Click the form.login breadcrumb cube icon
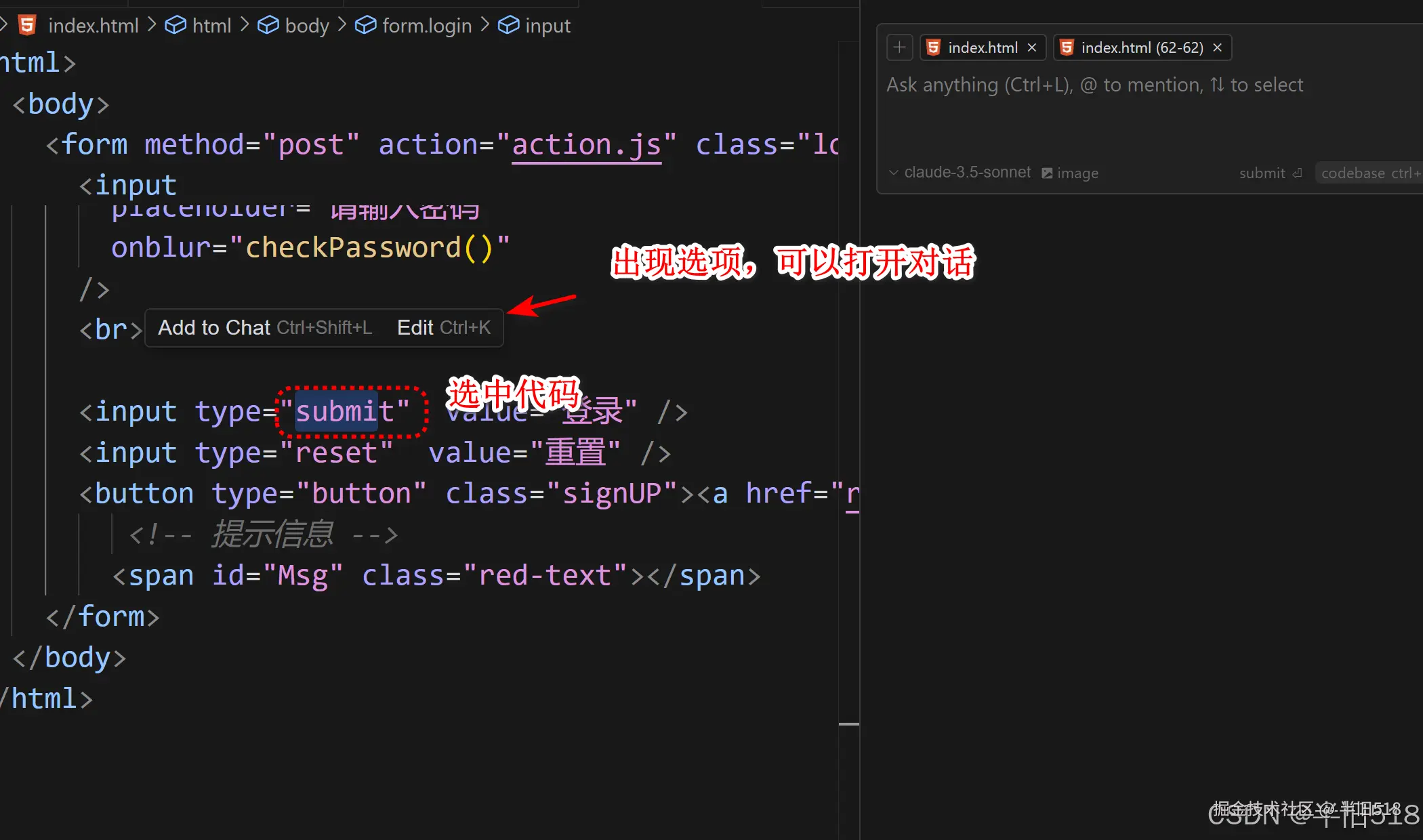 pos(366,25)
